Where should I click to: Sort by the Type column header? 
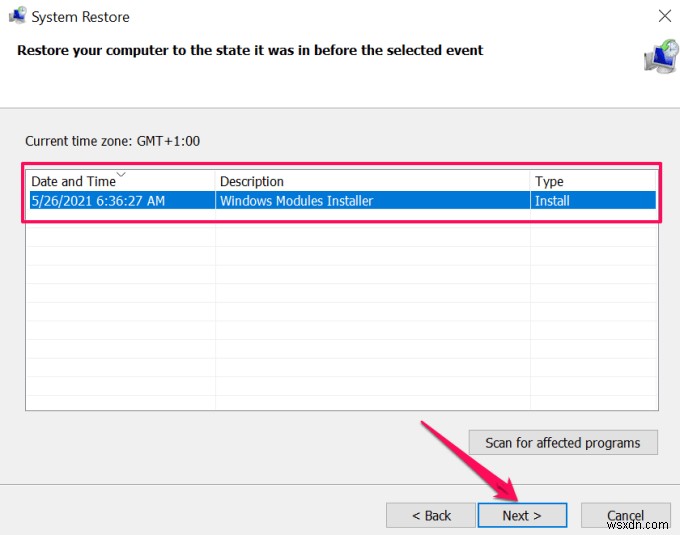tap(593, 181)
